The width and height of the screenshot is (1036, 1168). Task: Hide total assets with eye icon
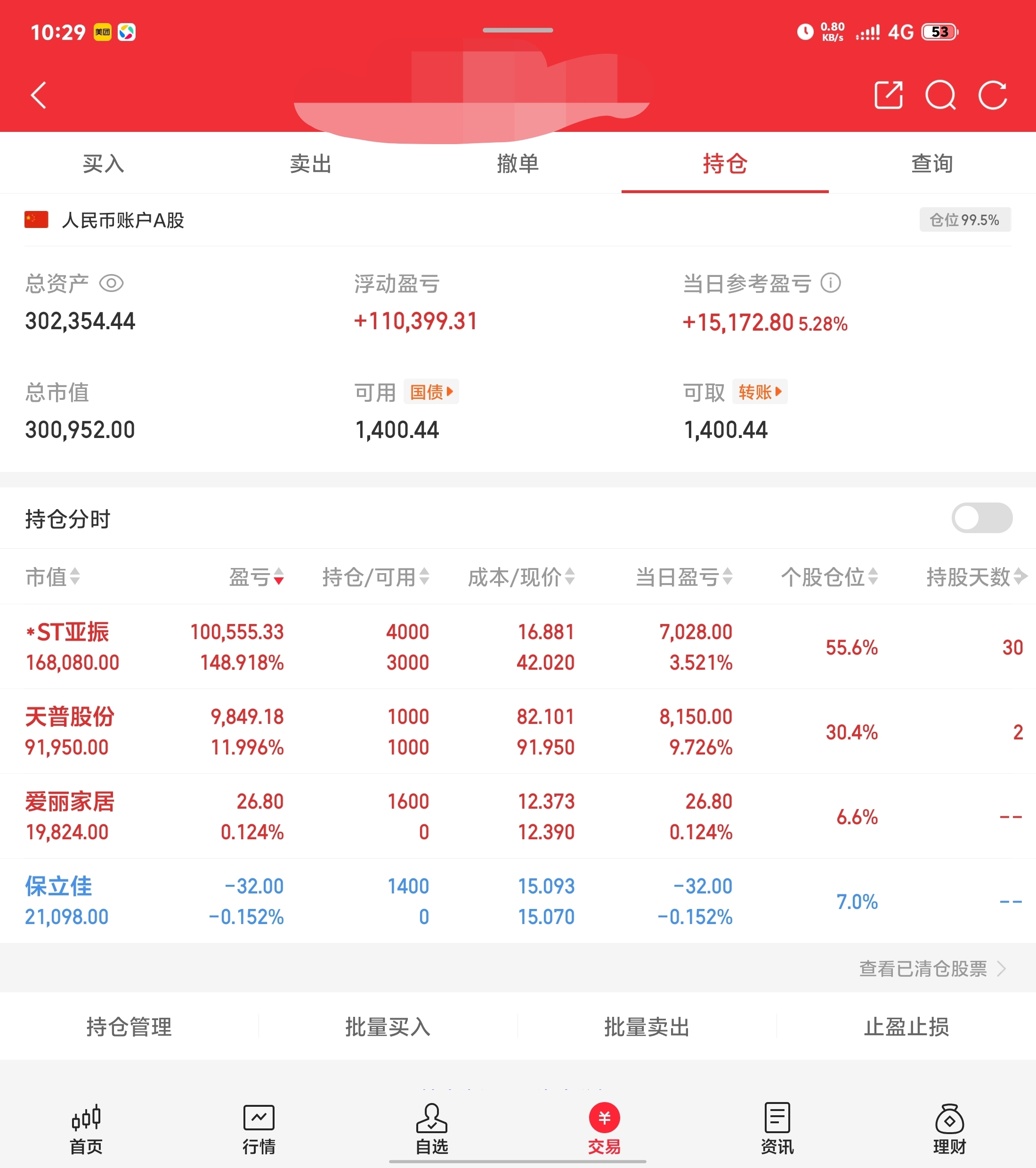112,284
